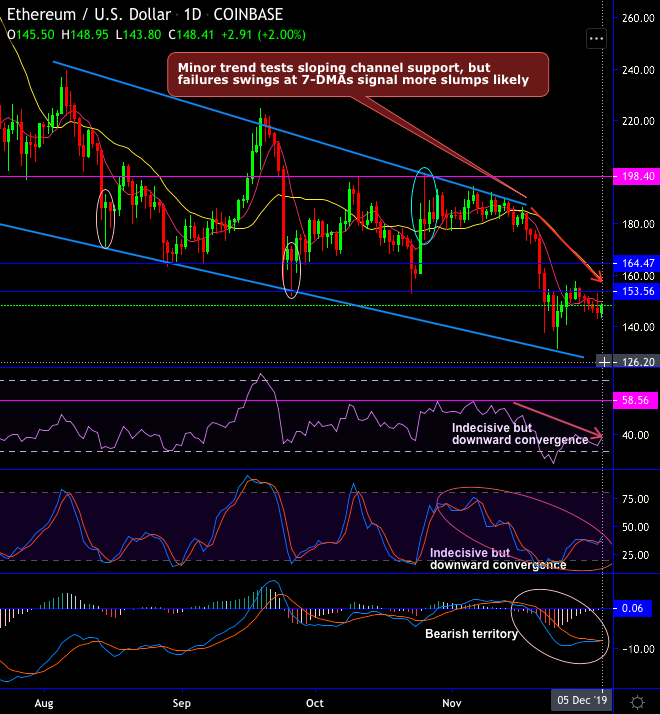Select the 1D interval label
The height and width of the screenshot is (714, 660).
pos(192,15)
